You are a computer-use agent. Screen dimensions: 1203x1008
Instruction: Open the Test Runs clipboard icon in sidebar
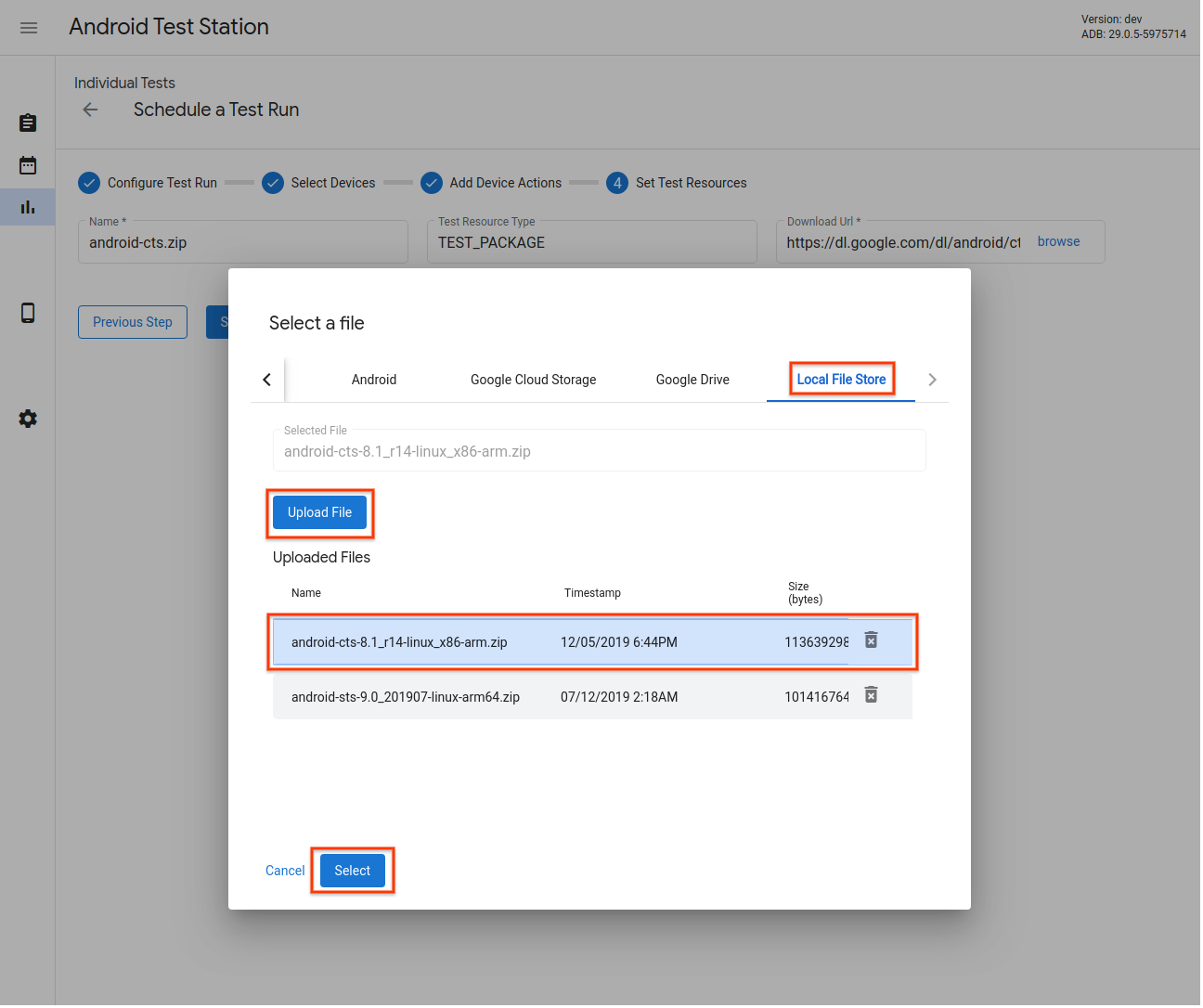pos(27,123)
